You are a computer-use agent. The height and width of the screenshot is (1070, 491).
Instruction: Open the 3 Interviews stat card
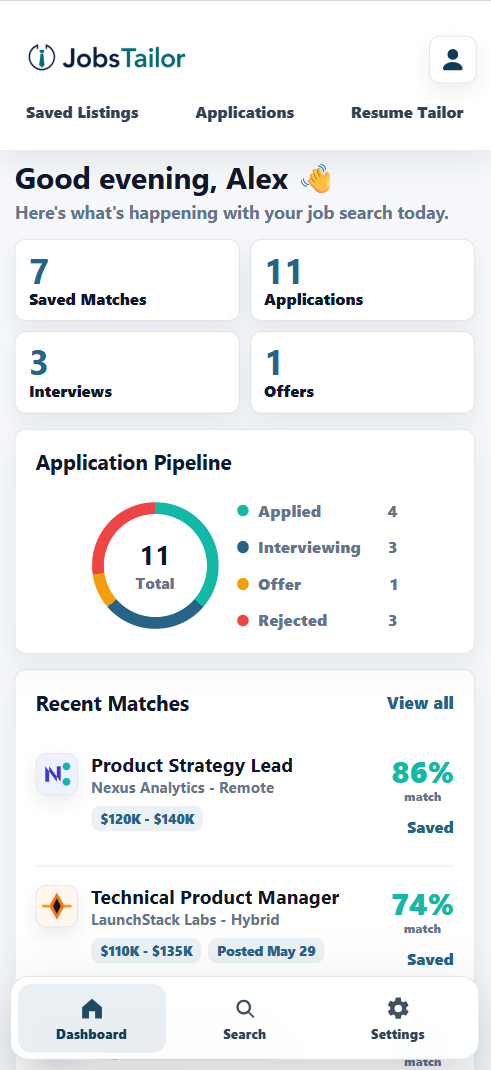128,373
